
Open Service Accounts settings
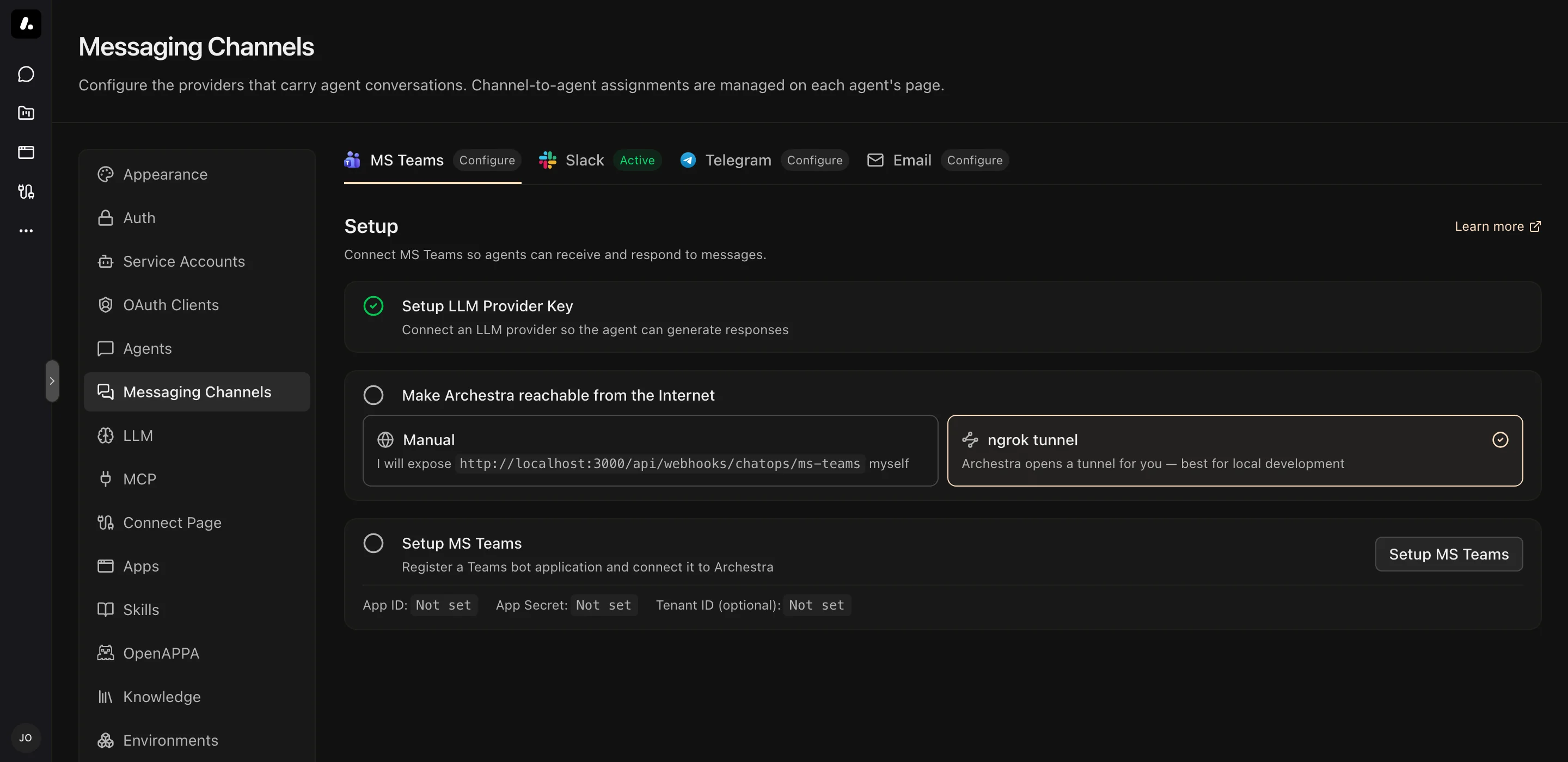click(x=197, y=262)
